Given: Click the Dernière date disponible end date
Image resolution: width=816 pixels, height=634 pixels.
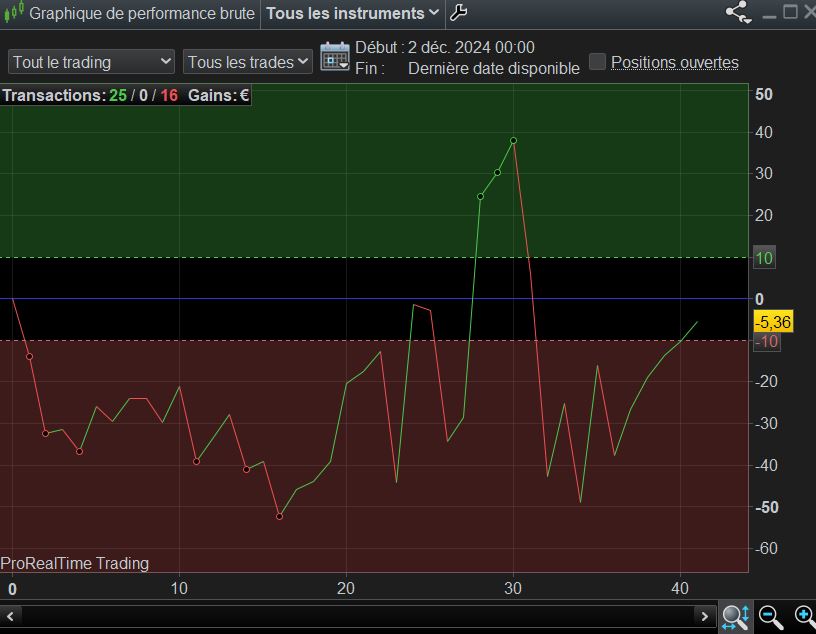Looking at the screenshot, I should [493, 69].
